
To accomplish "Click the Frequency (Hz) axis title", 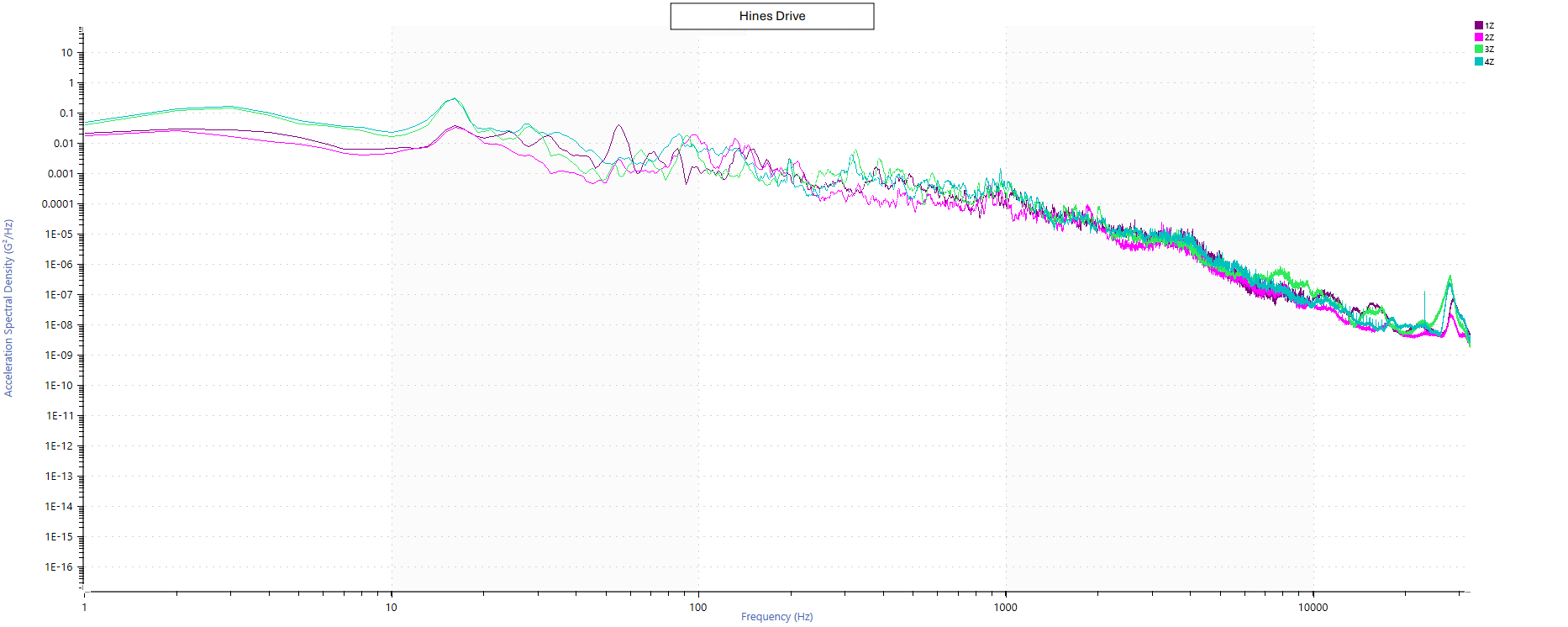I will pos(776,617).
